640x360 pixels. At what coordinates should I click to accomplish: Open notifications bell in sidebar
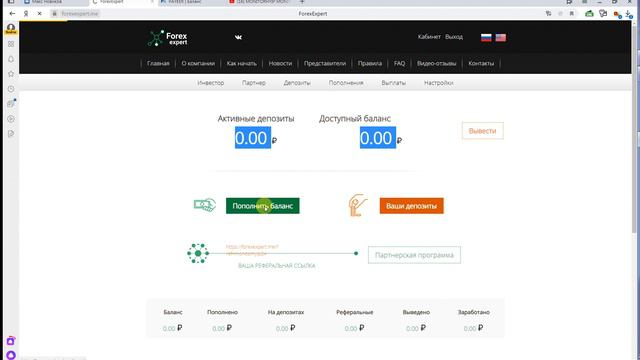coord(11,59)
